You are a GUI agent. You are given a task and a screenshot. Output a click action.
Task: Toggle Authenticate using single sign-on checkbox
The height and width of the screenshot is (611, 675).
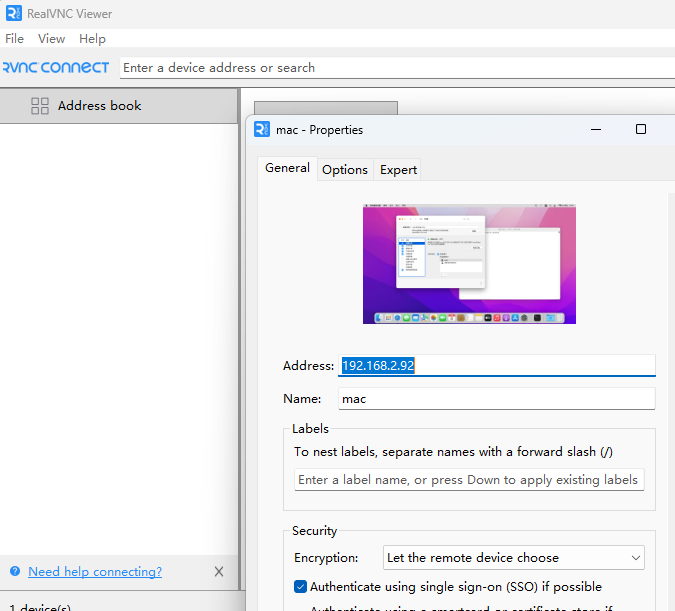pos(300,586)
